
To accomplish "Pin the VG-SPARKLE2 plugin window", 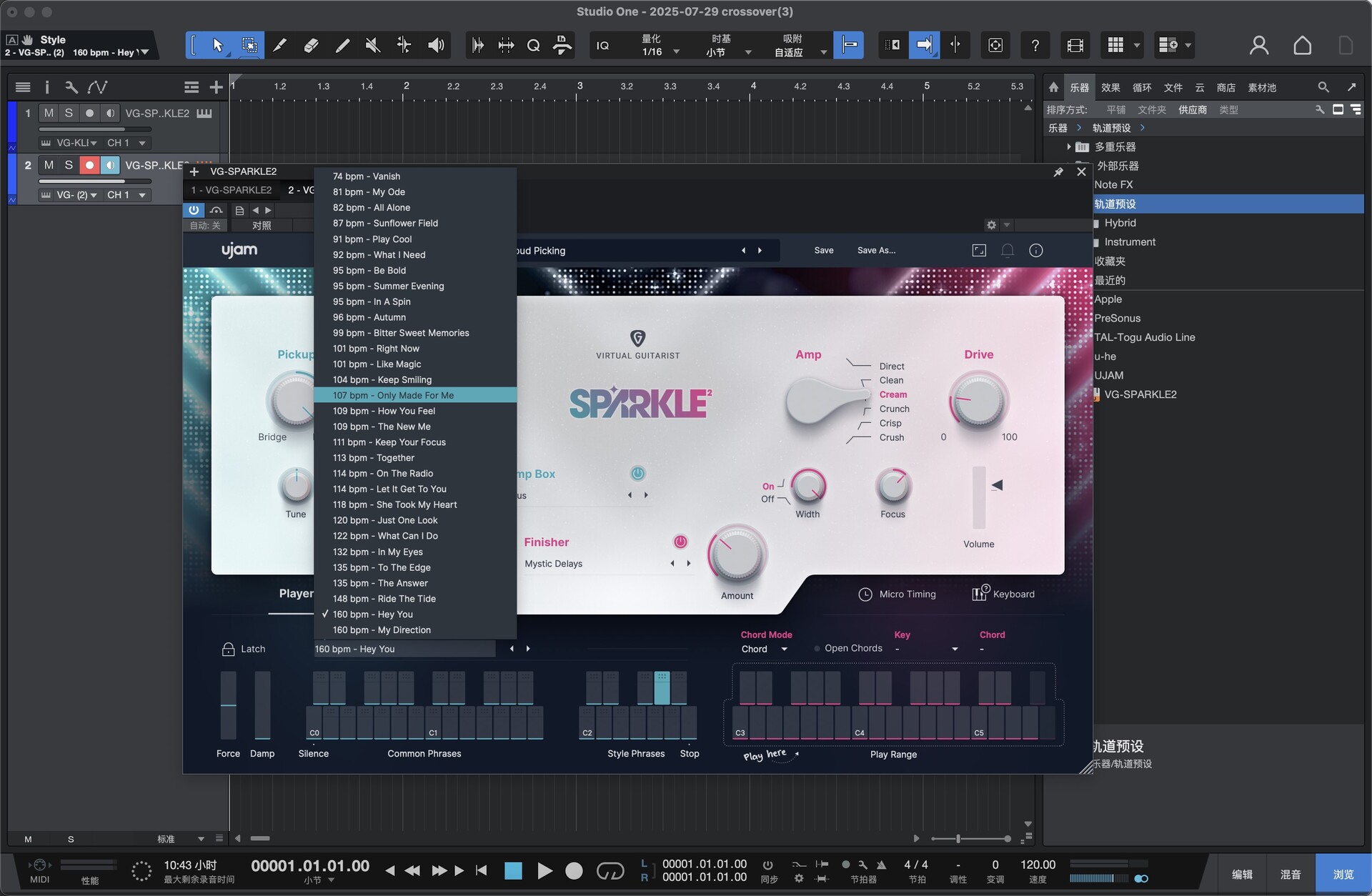I will click(x=1058, y=171).
